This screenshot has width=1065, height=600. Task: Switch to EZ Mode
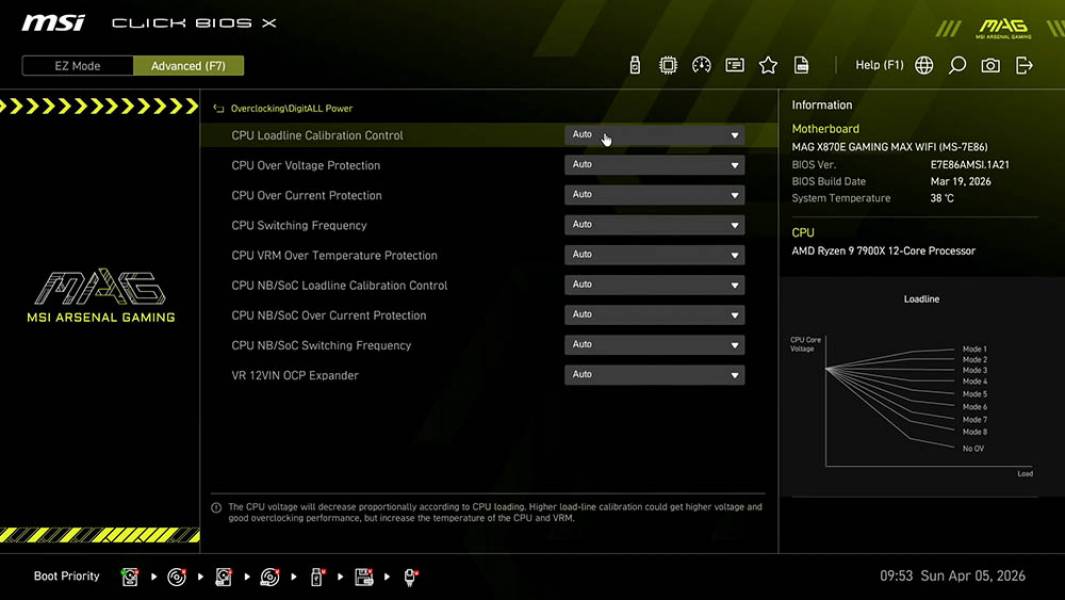pos(76,65)
